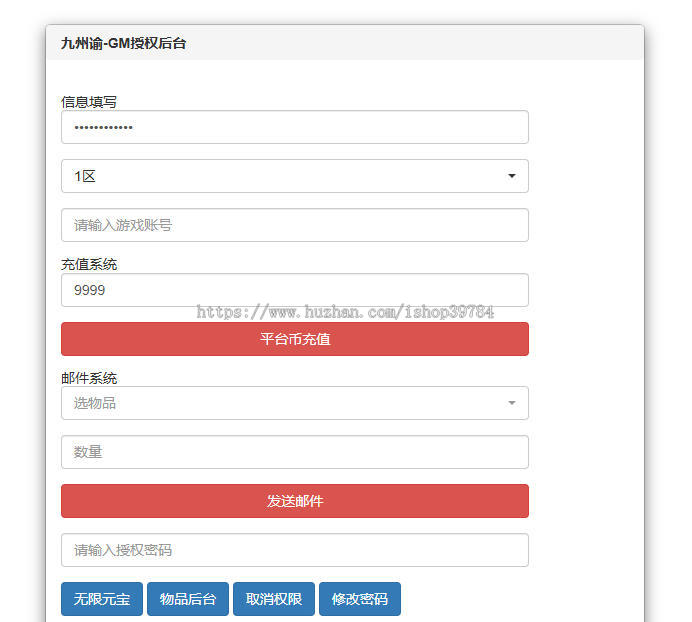Open the 物品后台 item backend button

click(x=188, y=599)
